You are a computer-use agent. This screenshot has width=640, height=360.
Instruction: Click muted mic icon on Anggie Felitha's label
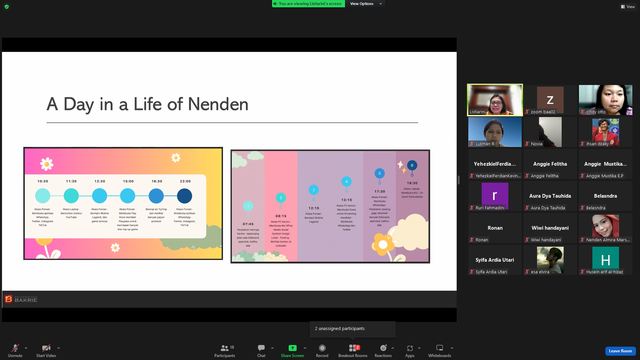click(x=527, y=176)
